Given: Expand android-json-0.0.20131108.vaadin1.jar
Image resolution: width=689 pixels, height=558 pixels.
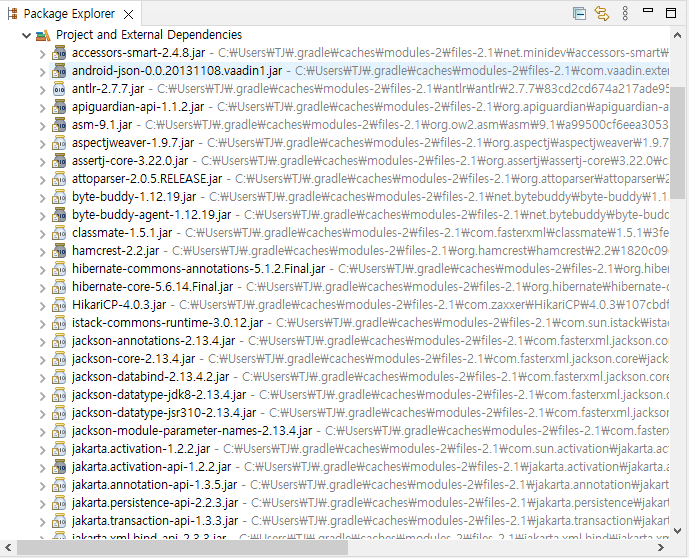Looking at the screenshot, I should click(43, 72).
